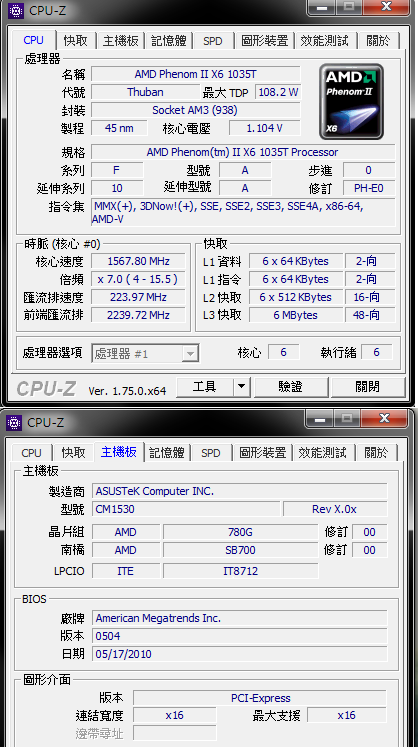The height and width of the screenshot is (747, 419).
Task: Click the 製造商 field ASUSTeK Computer INC.
Action: (239, 491)
